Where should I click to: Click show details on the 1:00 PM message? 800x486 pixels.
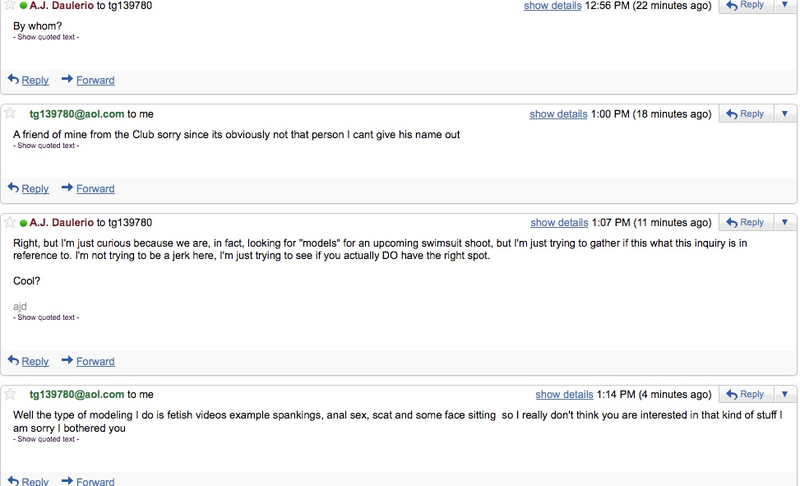[x=558, y=114]
